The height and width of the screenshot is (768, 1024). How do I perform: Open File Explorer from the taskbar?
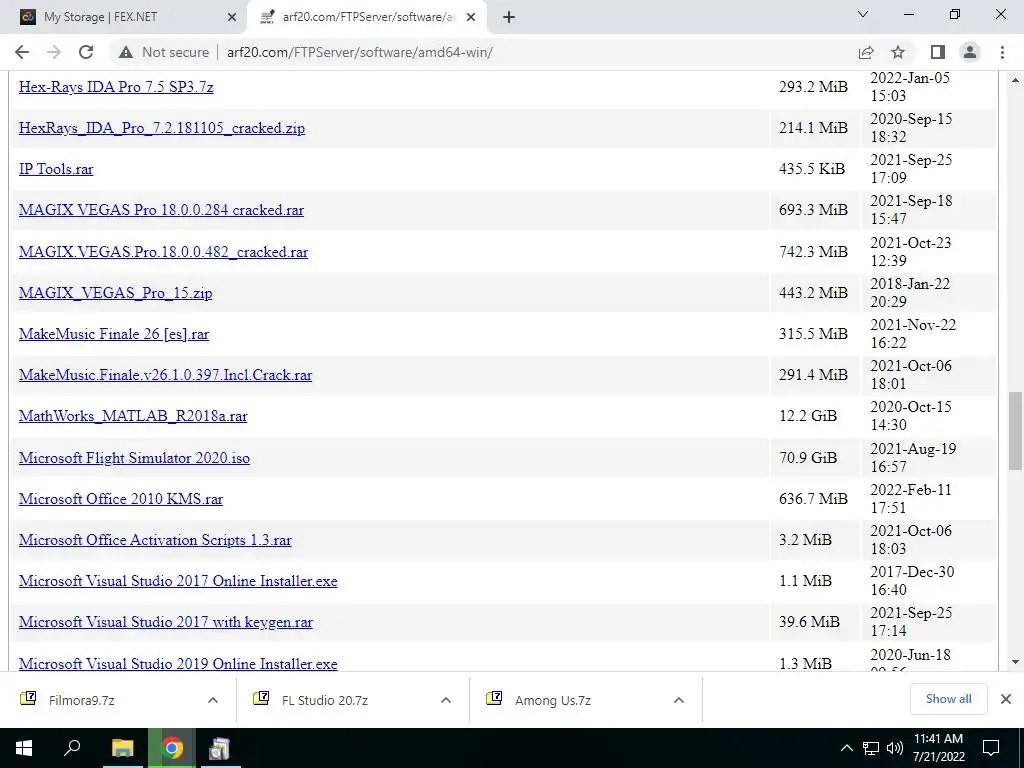[x=122, y=748]
